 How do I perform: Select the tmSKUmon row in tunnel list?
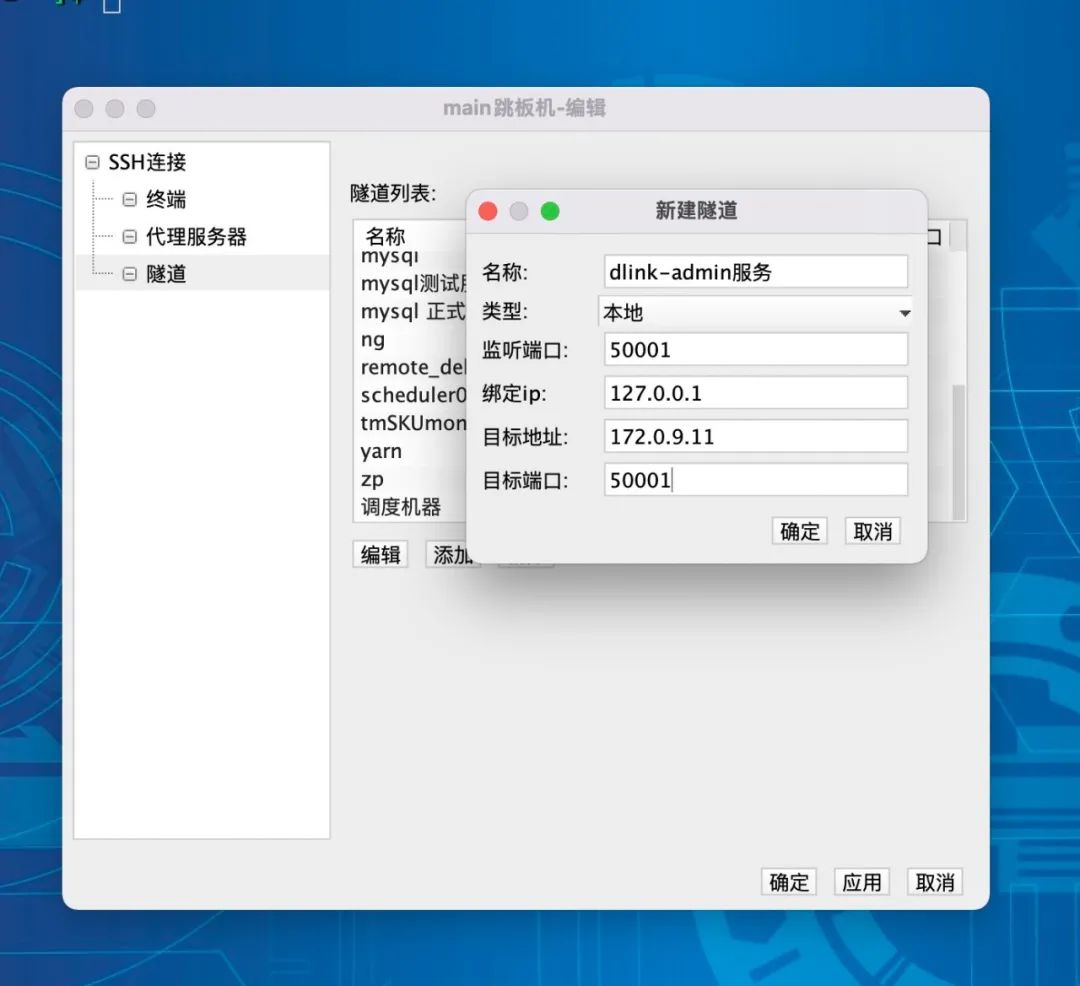pyautogui.click(x=411, y=423)
